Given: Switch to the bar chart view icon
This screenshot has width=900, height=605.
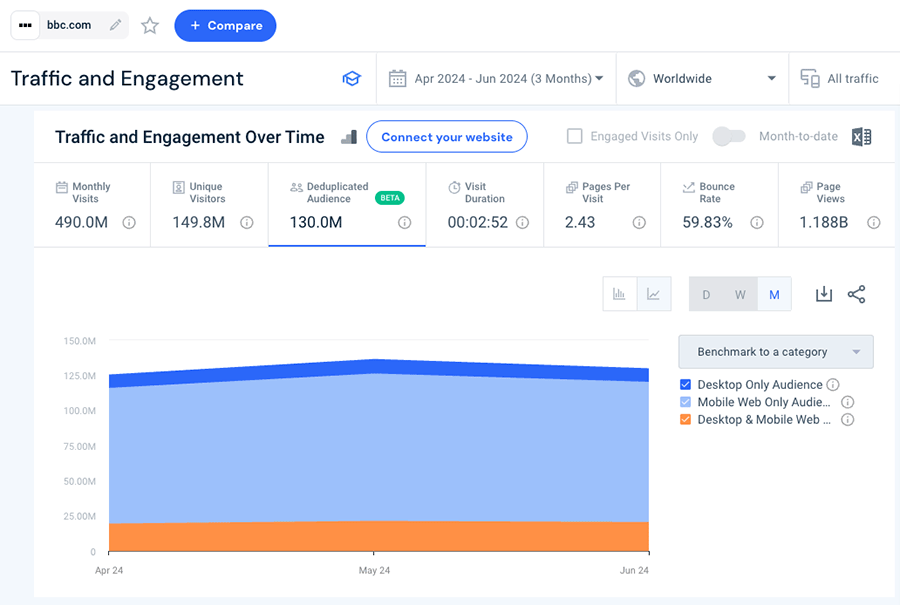Looking at the screenshot, I should [619, 294].
